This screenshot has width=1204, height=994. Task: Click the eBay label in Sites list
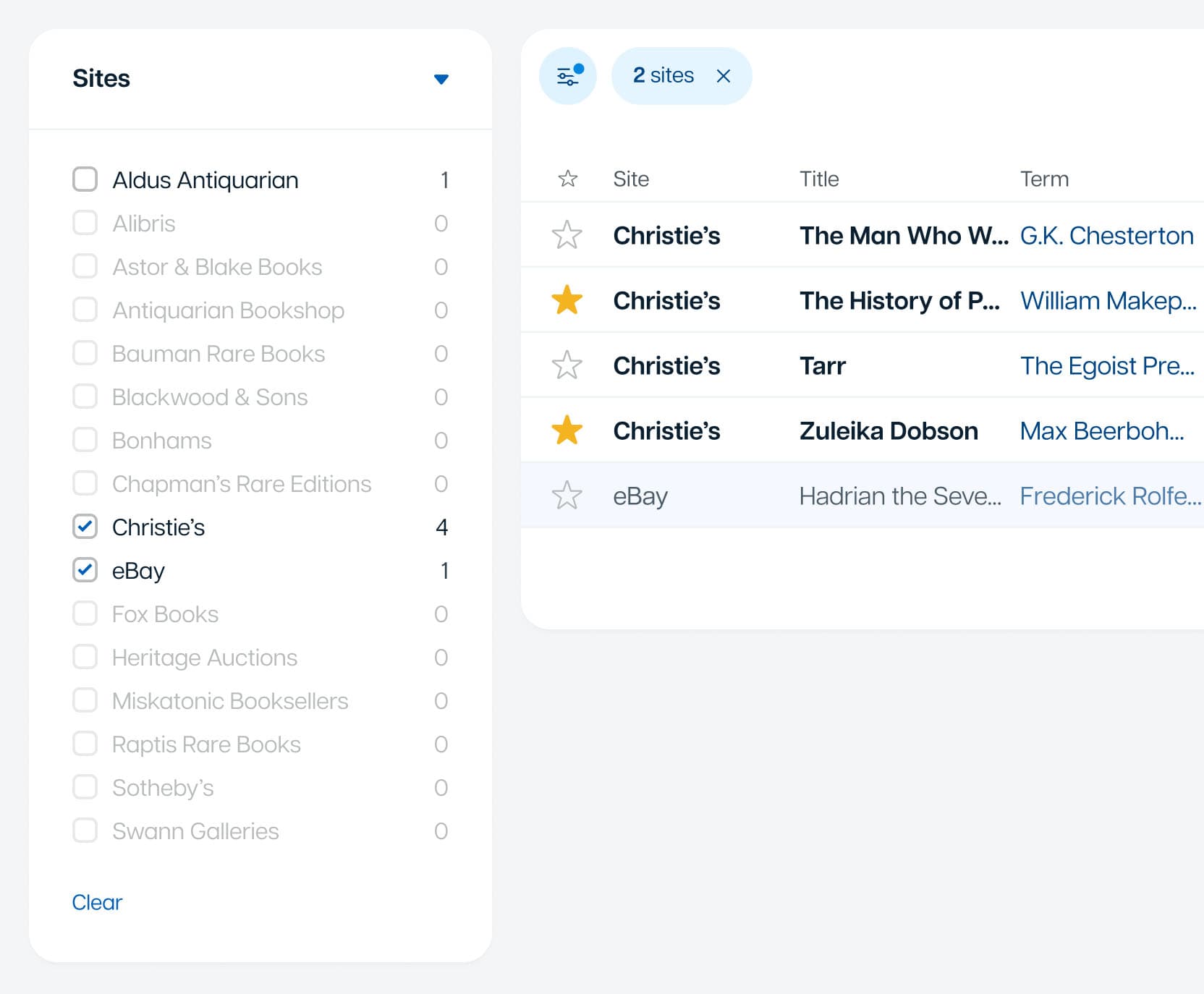[x=138, y=571]
